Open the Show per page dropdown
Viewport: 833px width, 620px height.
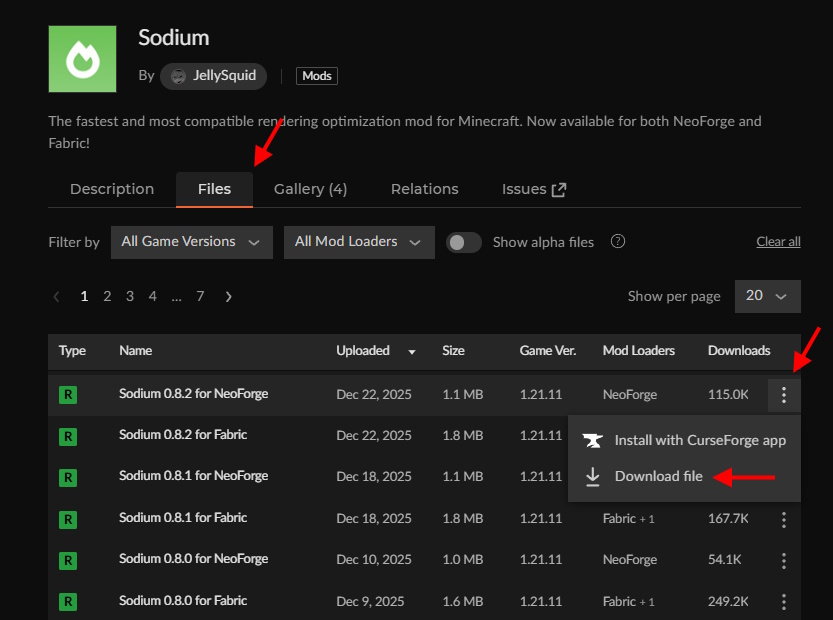[768, 296]
